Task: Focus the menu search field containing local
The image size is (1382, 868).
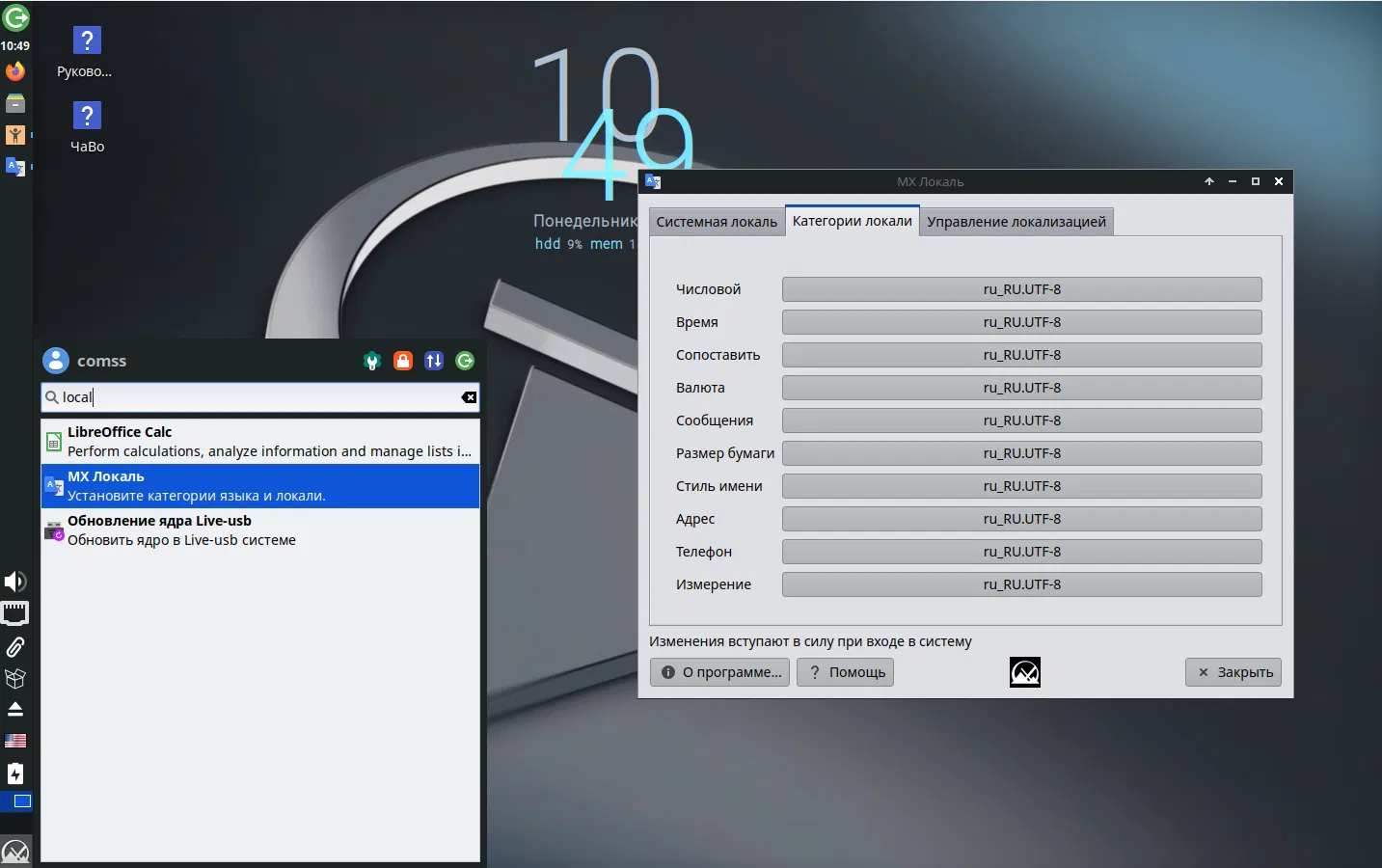Action: [260, 397]
